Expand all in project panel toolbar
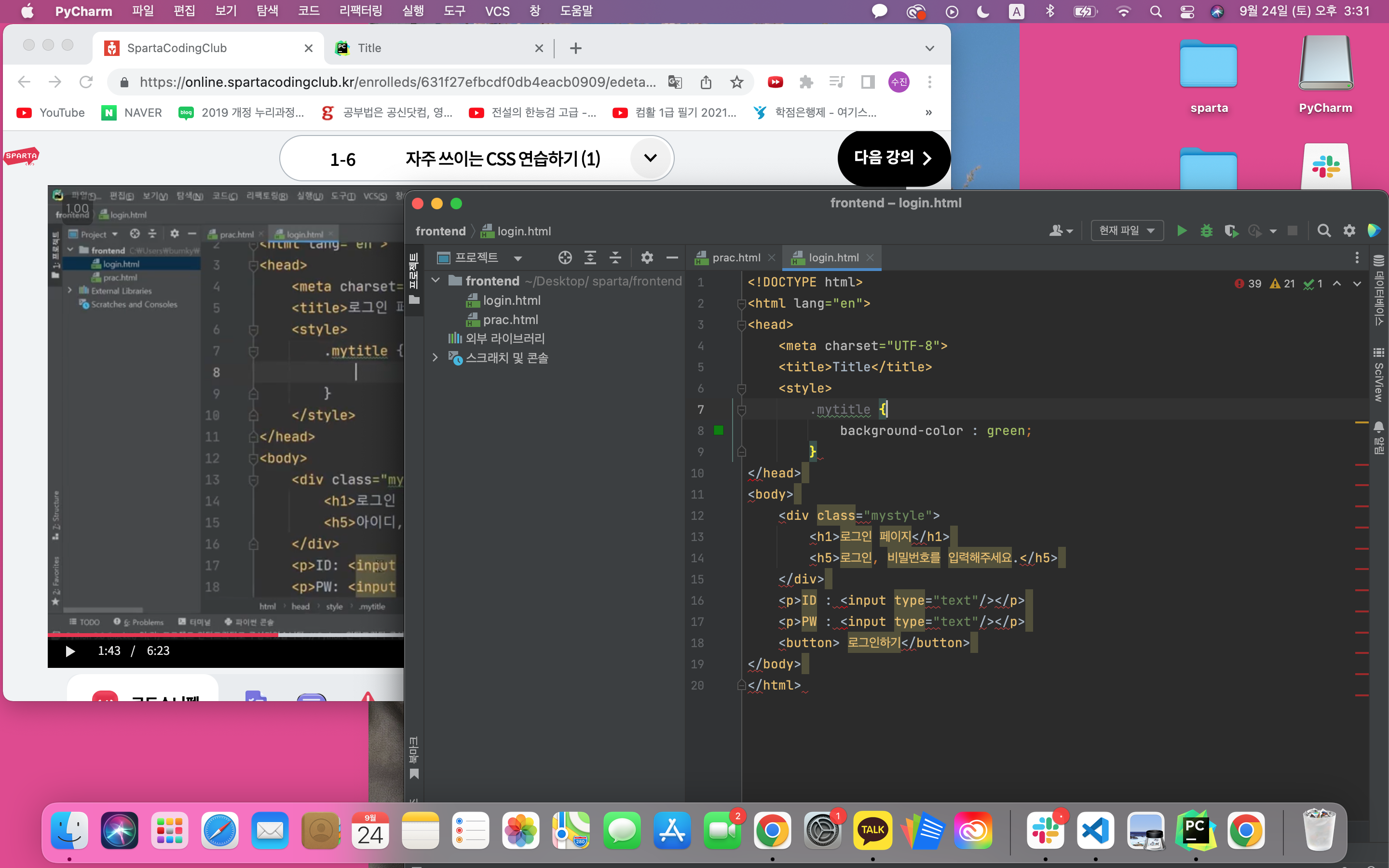This screenshot has width=1389, height=868. pyautogui.click(x=590, y=258)
